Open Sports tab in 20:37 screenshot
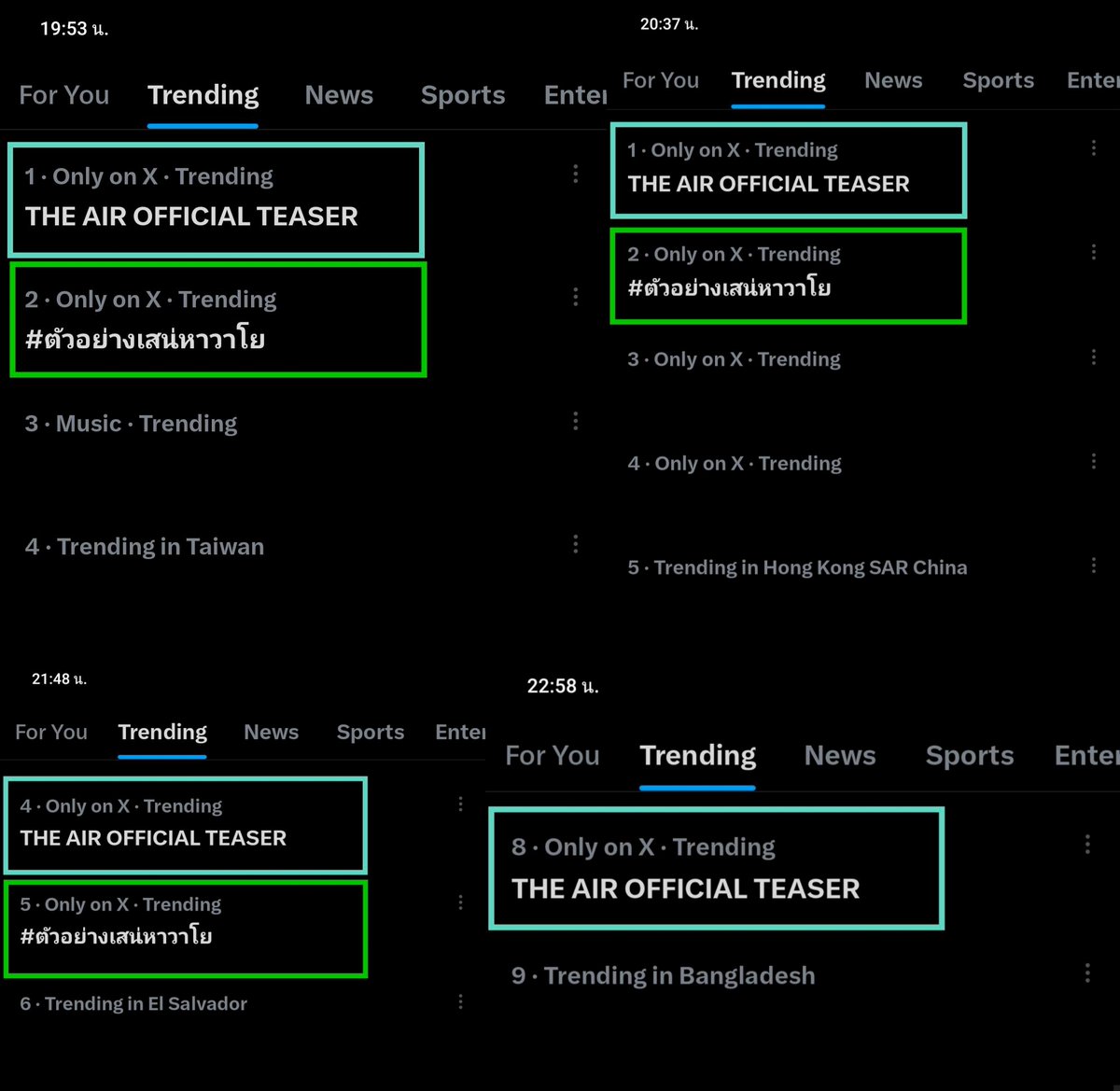Image resolution: width=1120 pixels, height=1091 pixels. (x=999, y=80)
